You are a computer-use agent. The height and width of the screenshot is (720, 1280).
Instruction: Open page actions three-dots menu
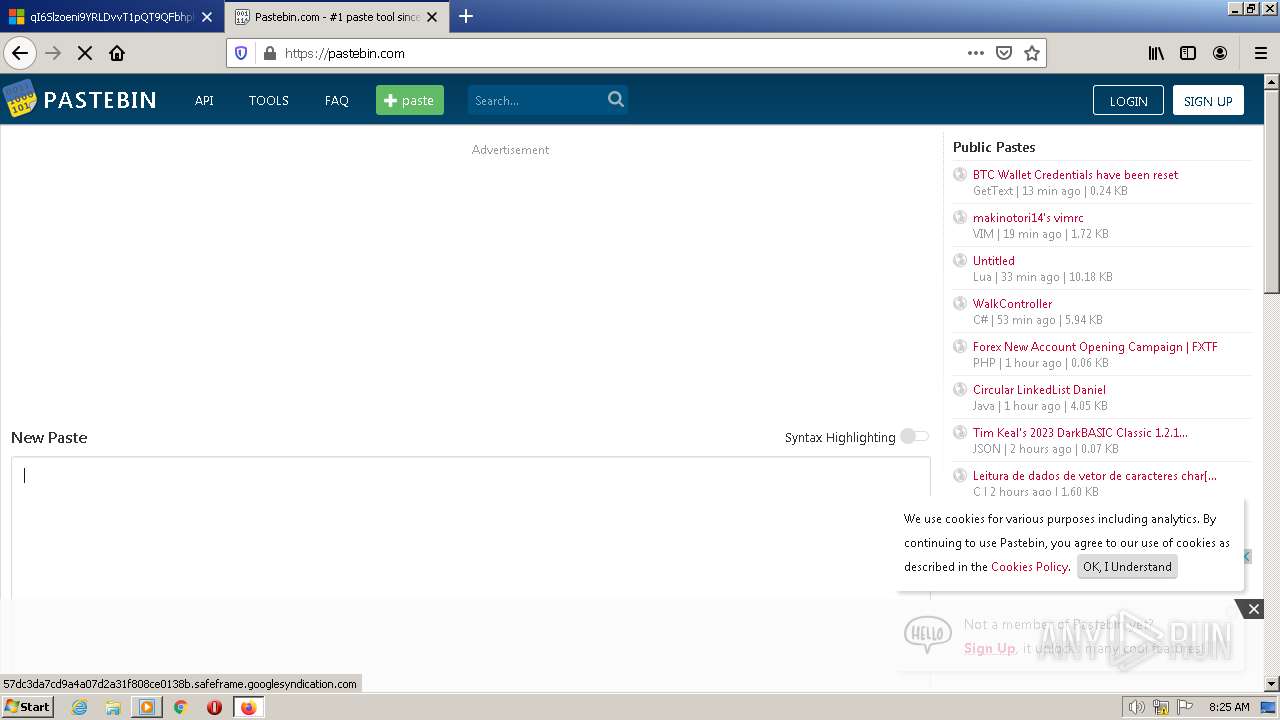coord(976,53)
